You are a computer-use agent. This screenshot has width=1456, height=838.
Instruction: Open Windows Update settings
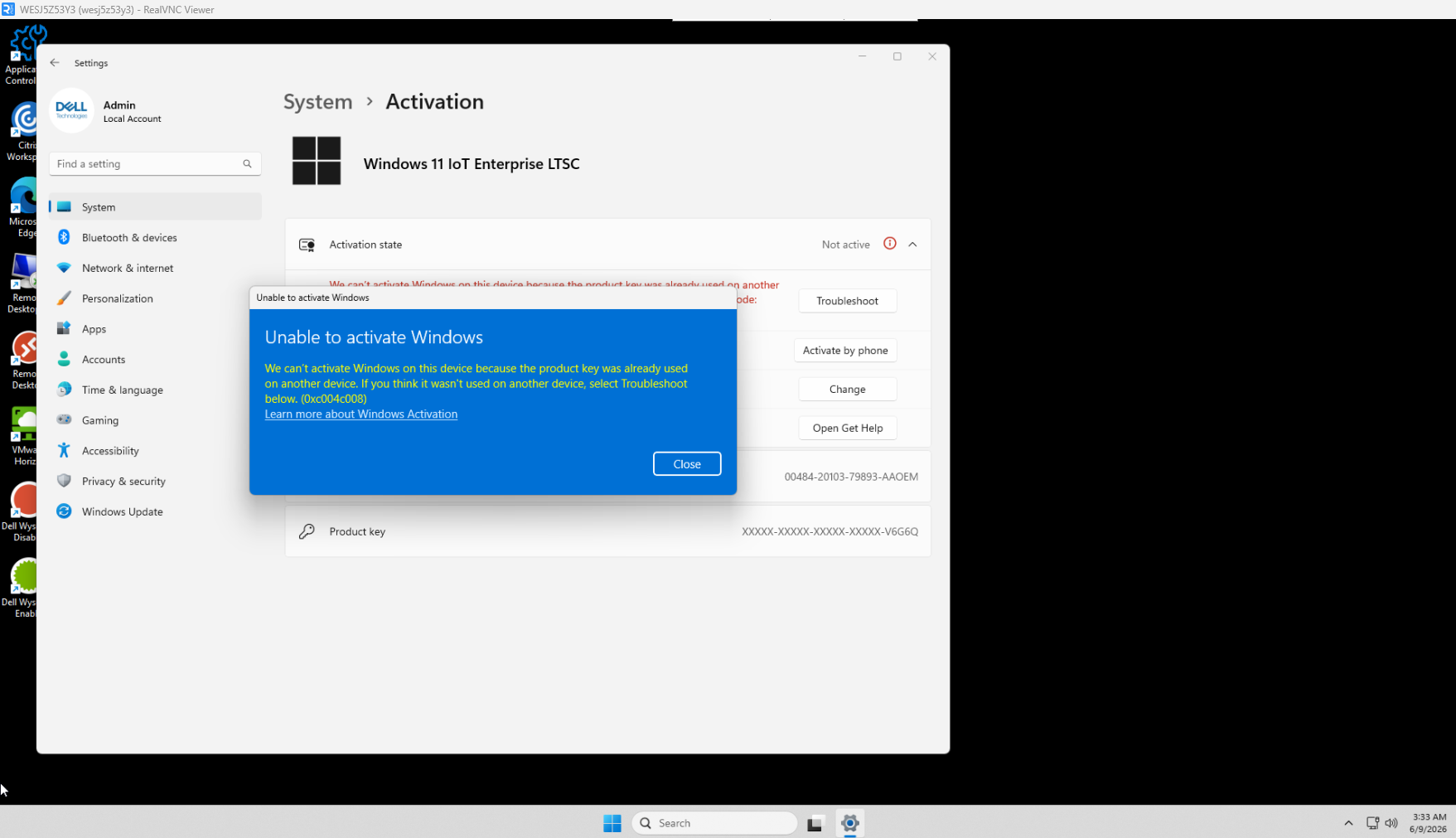coord(155,512)
